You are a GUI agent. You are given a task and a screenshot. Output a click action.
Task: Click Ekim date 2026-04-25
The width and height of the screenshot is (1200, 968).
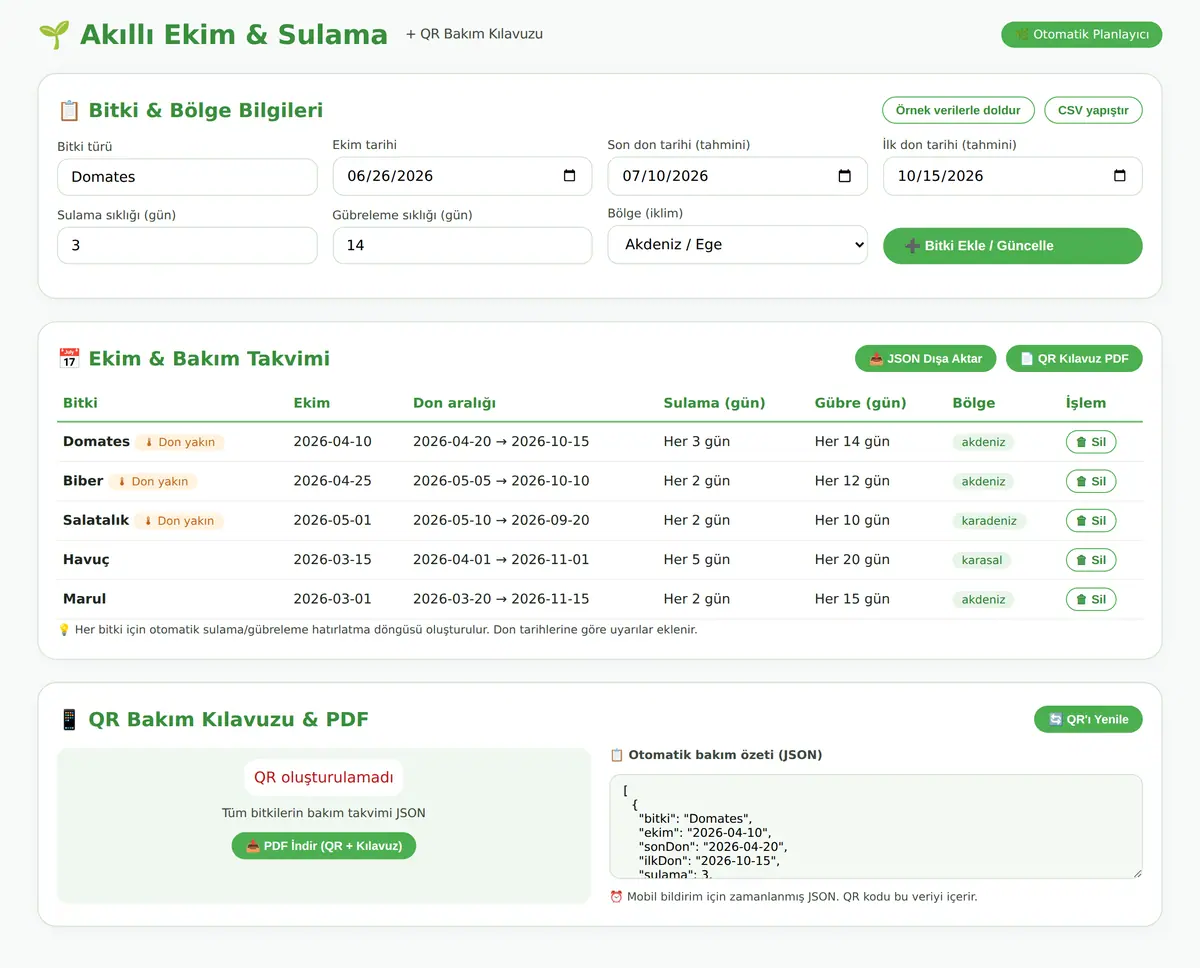tap(332, 481)
